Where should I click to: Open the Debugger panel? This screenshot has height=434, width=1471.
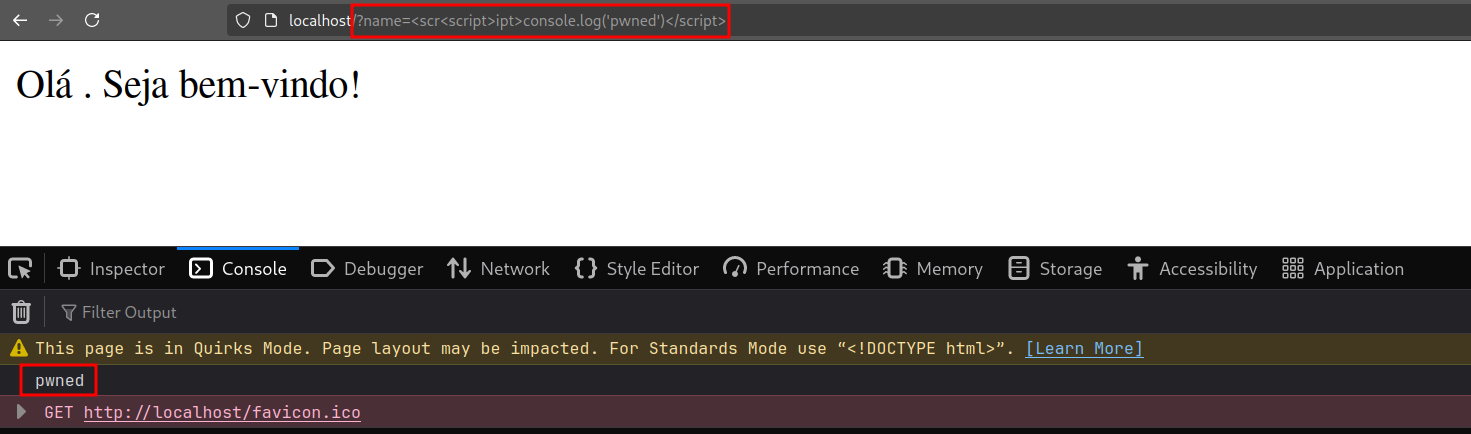367,269
